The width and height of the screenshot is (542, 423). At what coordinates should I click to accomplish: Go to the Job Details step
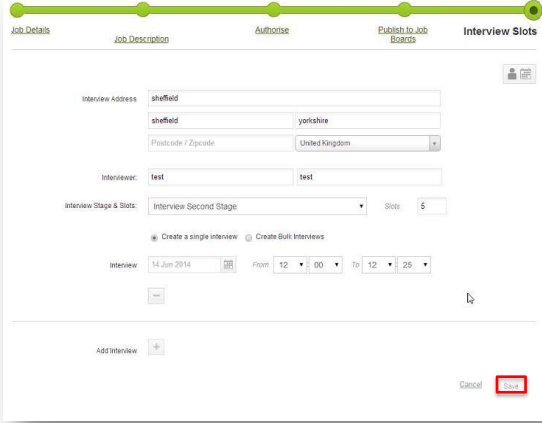(x=30, y=30)
